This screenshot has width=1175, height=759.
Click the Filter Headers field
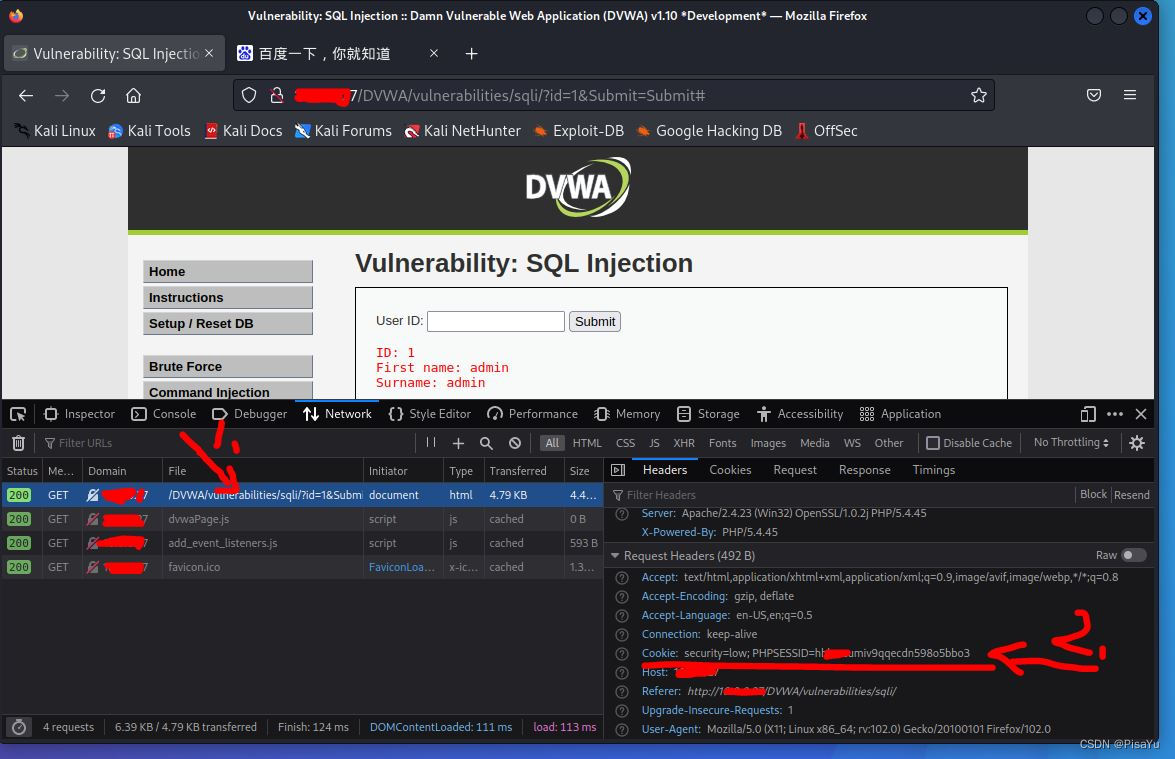tap(842, 495)
